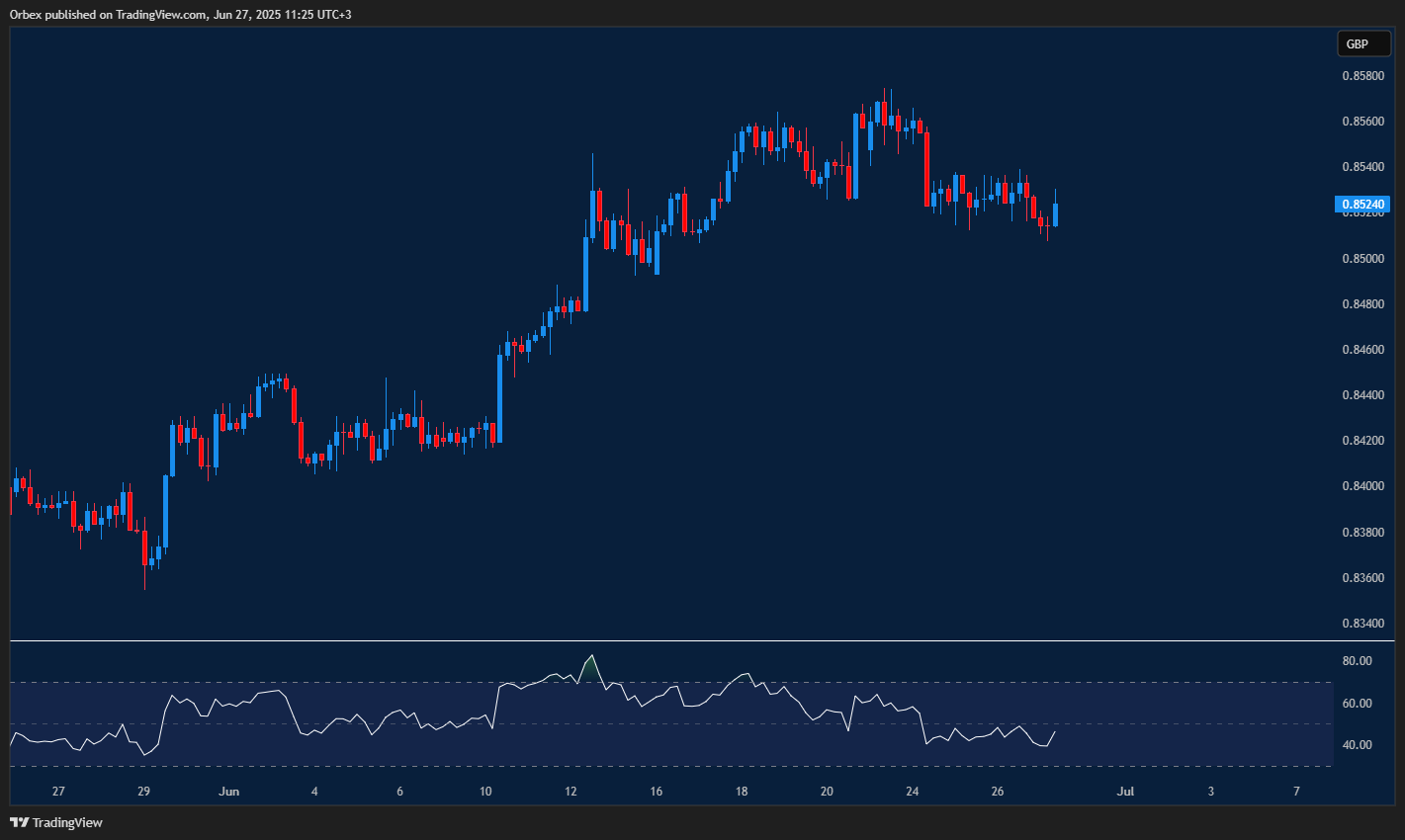This screenshot has height=840, width=1405.
Task: Click the RSI 40.00 level label
Action: click(1355, 744)
